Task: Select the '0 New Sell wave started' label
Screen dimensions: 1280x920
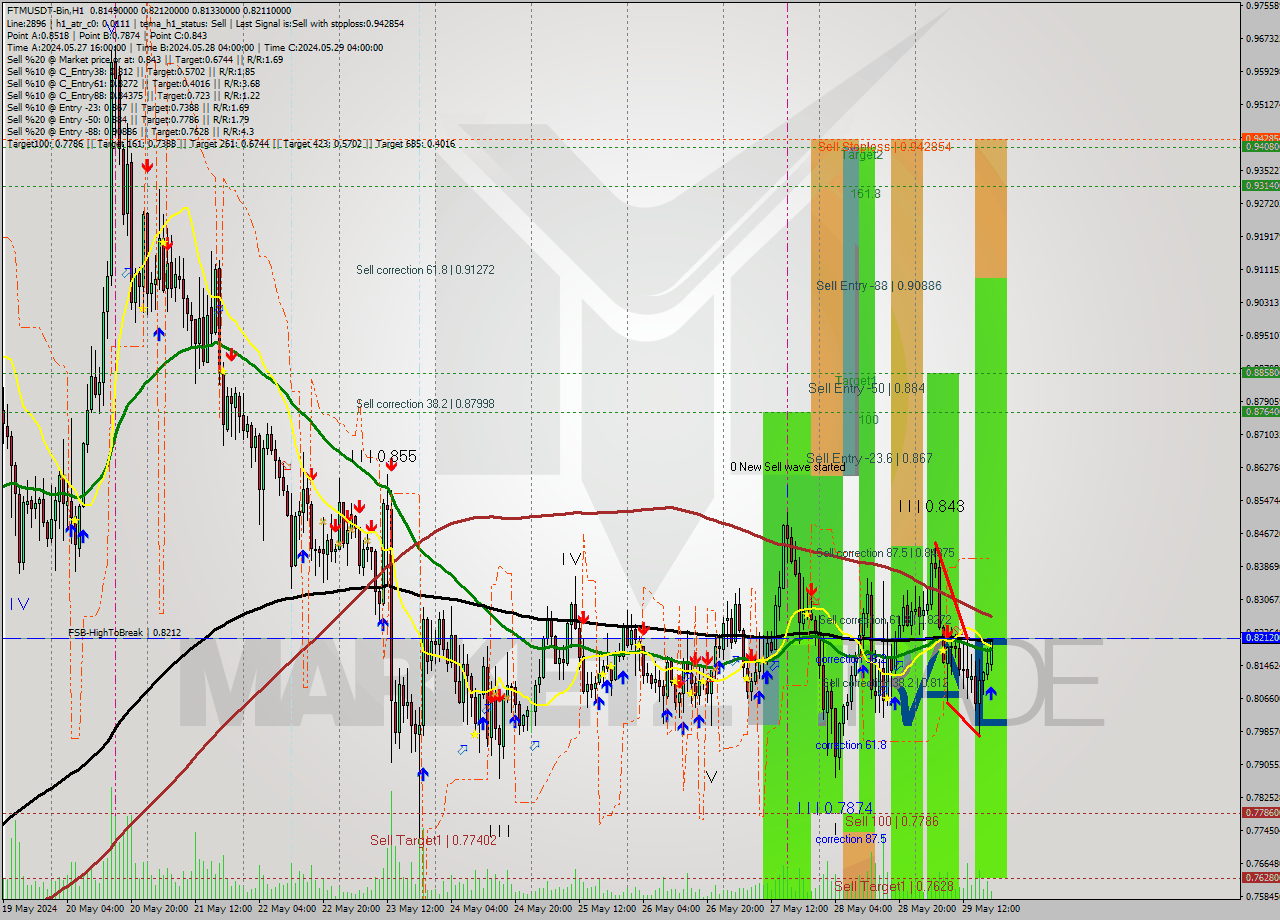Action: 787,467
